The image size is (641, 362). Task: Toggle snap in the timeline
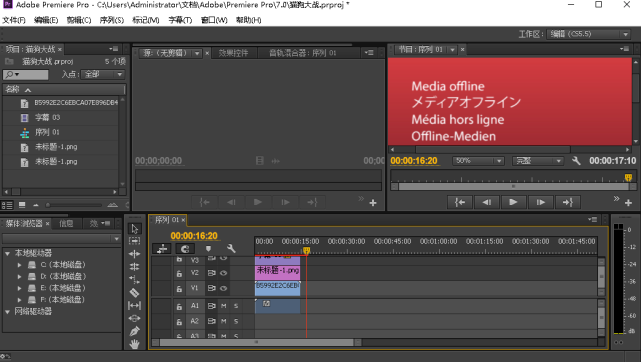click(185, 248)
